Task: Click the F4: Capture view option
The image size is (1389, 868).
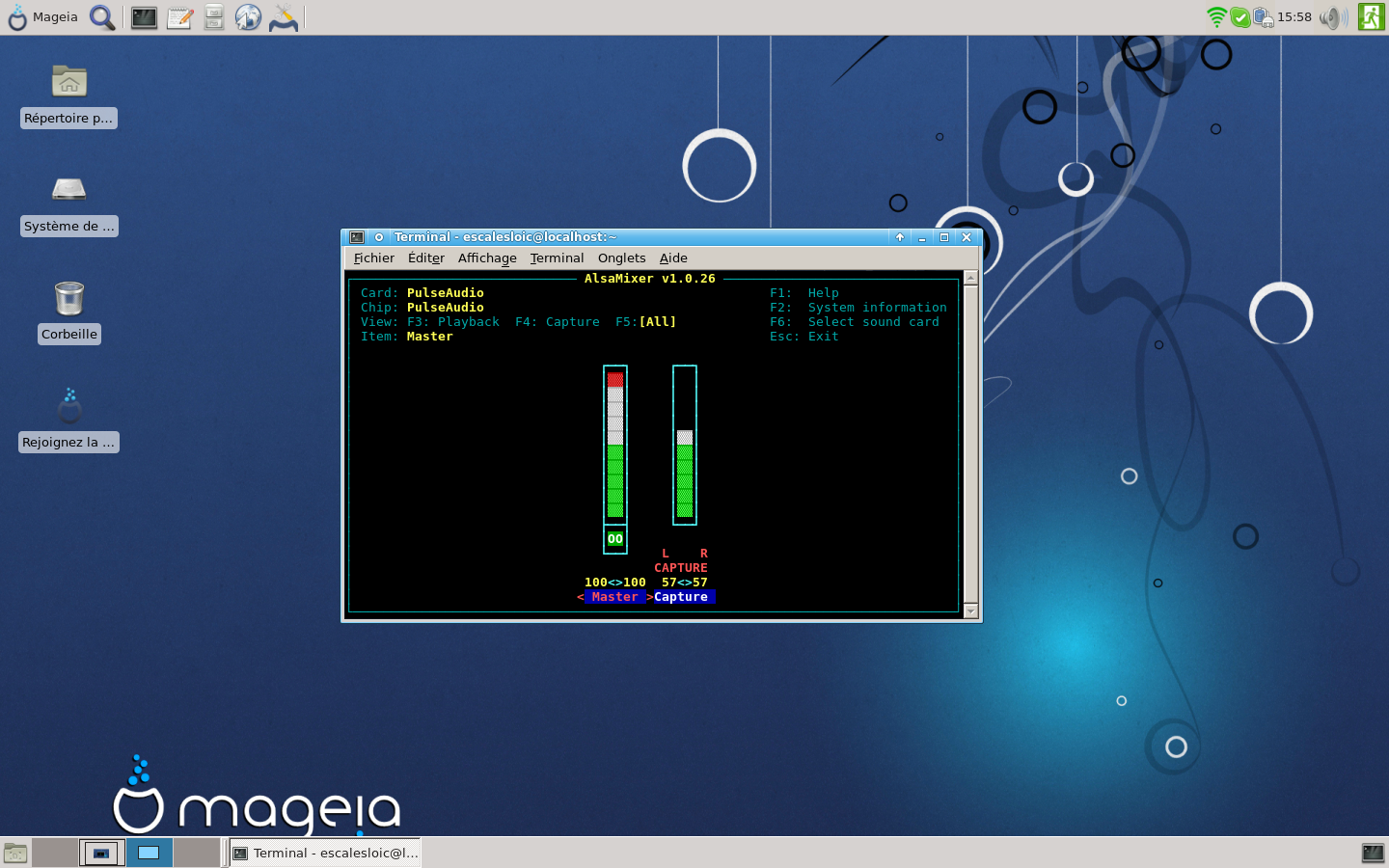Action: [558, 322]
